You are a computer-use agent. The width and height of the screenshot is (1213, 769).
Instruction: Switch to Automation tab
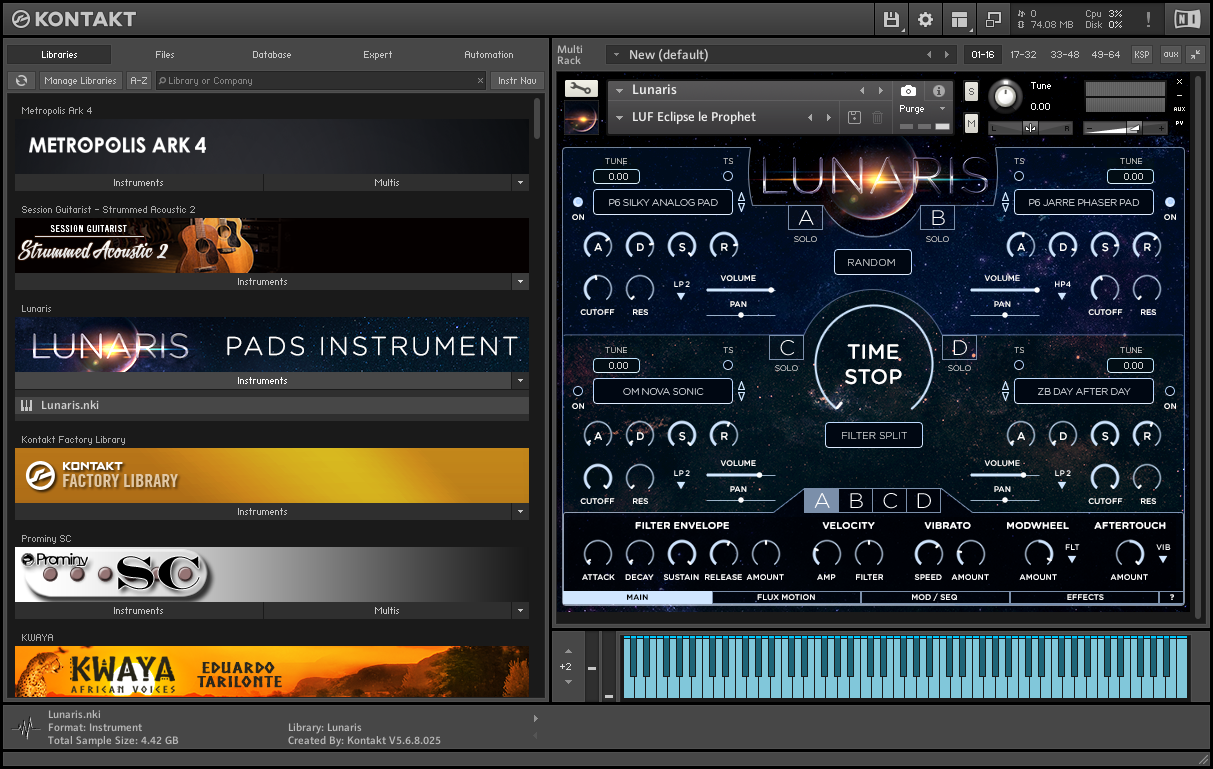pyautogui.click(x=488, y=55)
